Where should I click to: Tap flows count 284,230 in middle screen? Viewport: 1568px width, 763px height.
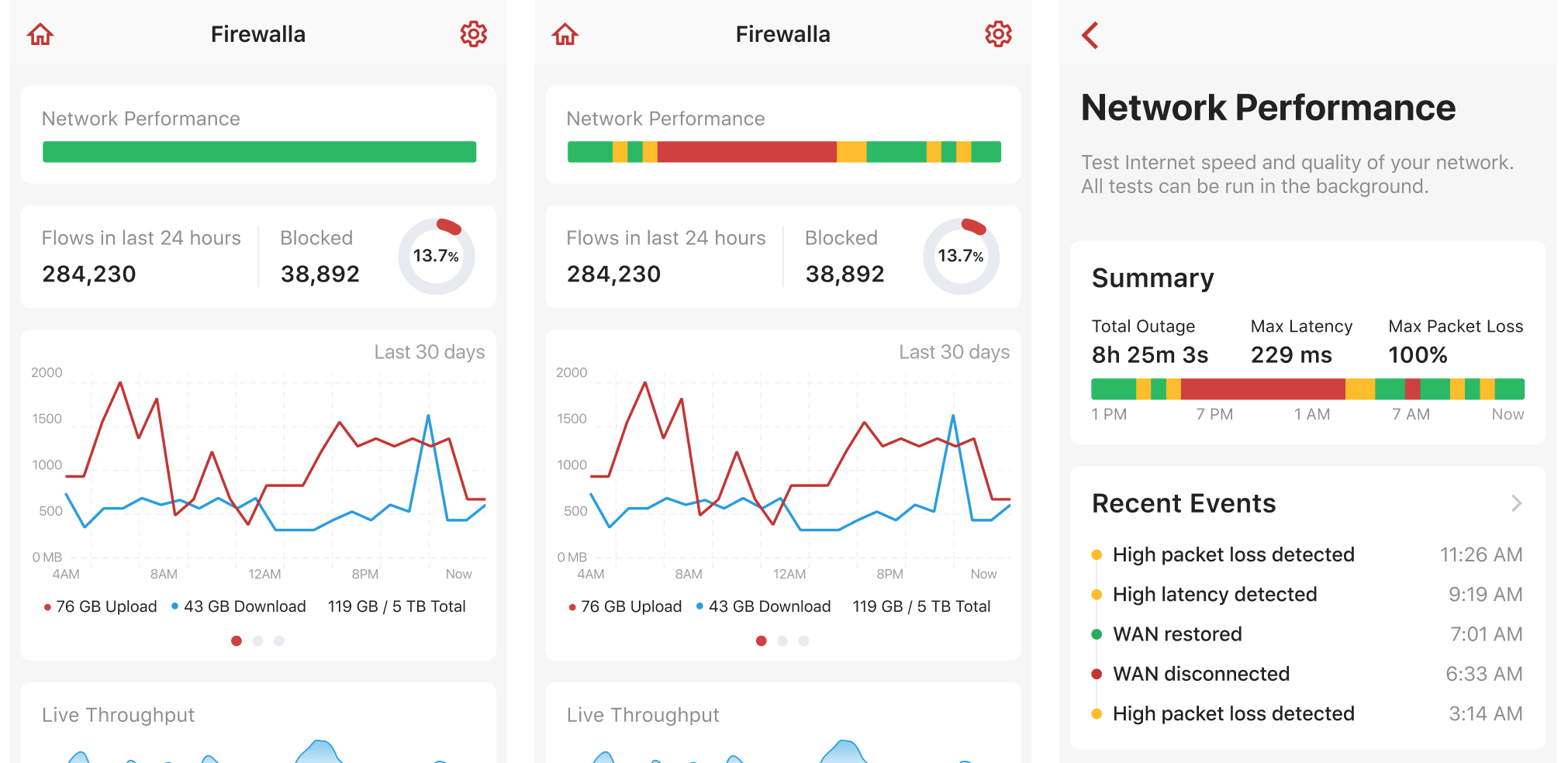pos(614,274)
